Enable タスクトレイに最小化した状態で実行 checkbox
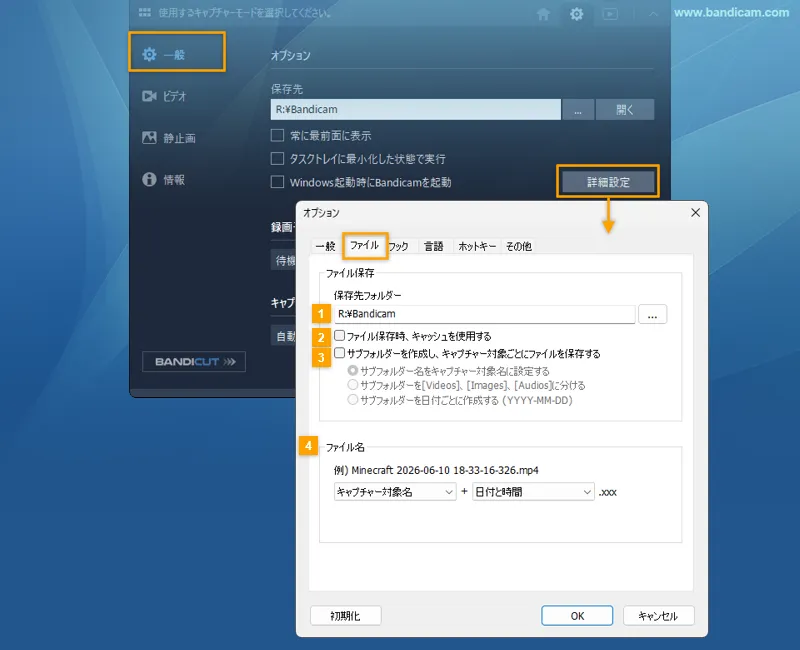Viewport: 800px width, 650px height. (x=277, y=159)
